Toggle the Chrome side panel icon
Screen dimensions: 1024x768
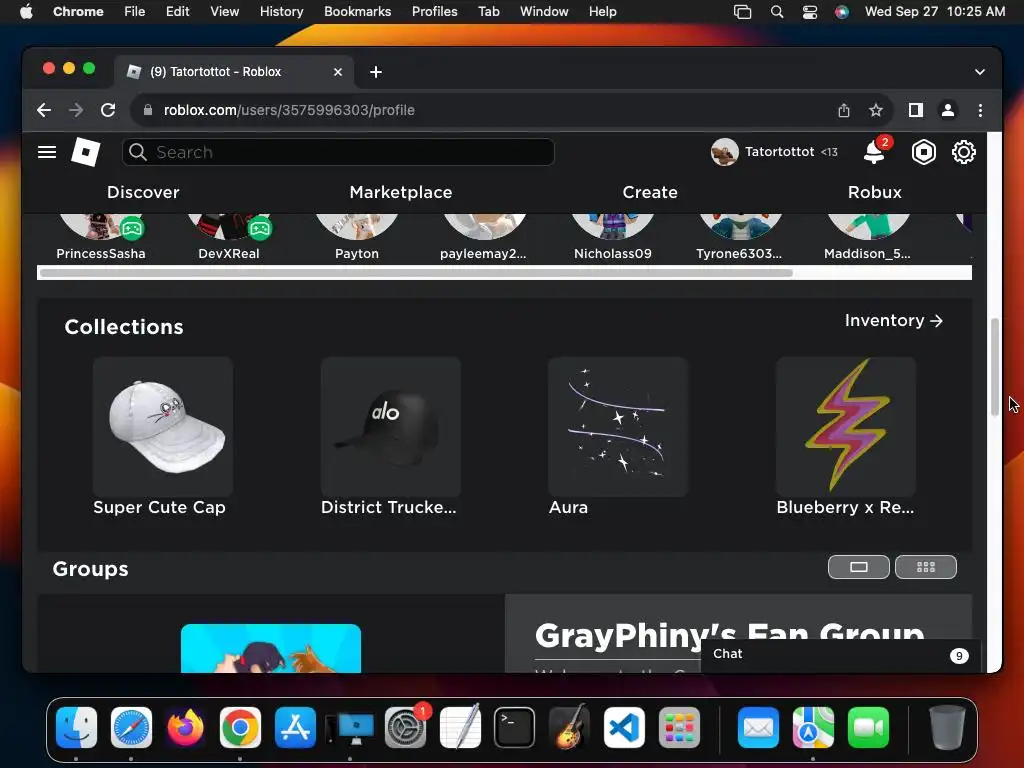click(x=916, y=110)
